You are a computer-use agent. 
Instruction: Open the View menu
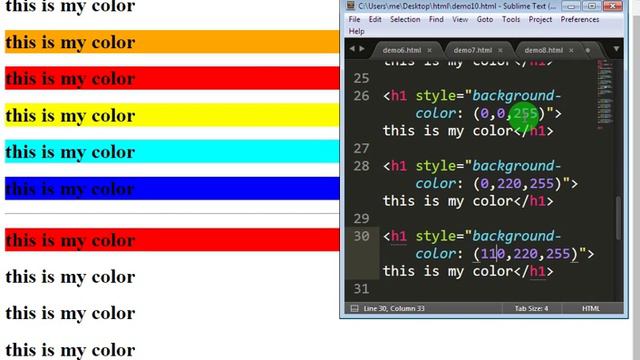460,19
